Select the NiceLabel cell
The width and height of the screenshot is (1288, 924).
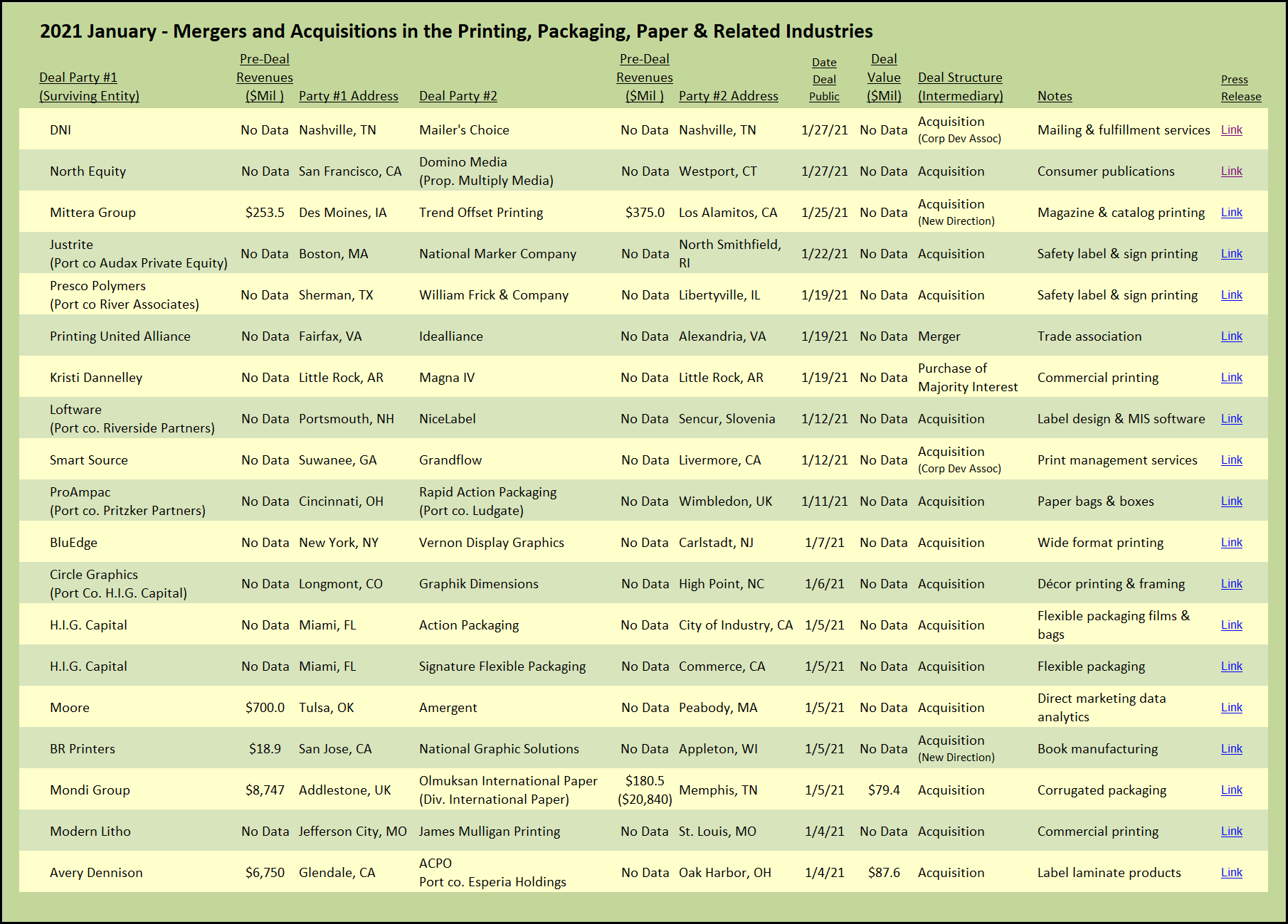(x=448, y=419)
